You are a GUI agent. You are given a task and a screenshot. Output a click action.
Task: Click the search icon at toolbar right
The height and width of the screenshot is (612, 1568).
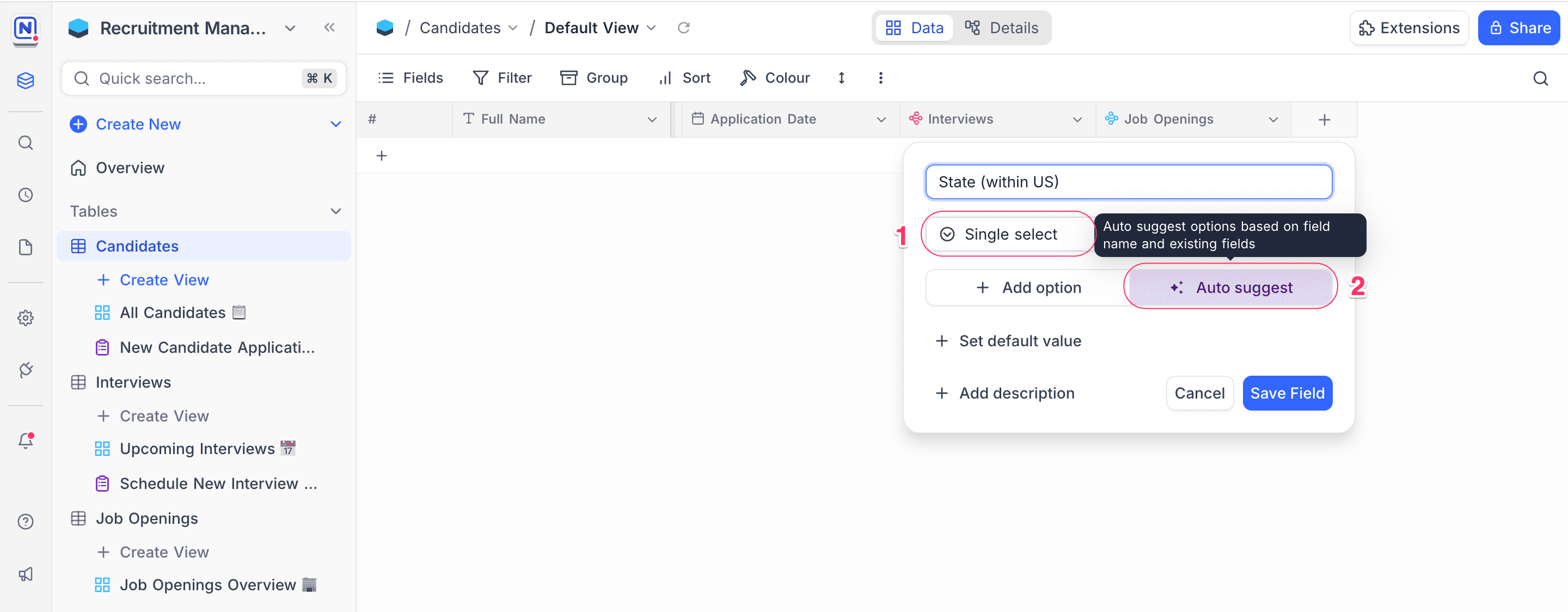click(x=1540, y=78)
